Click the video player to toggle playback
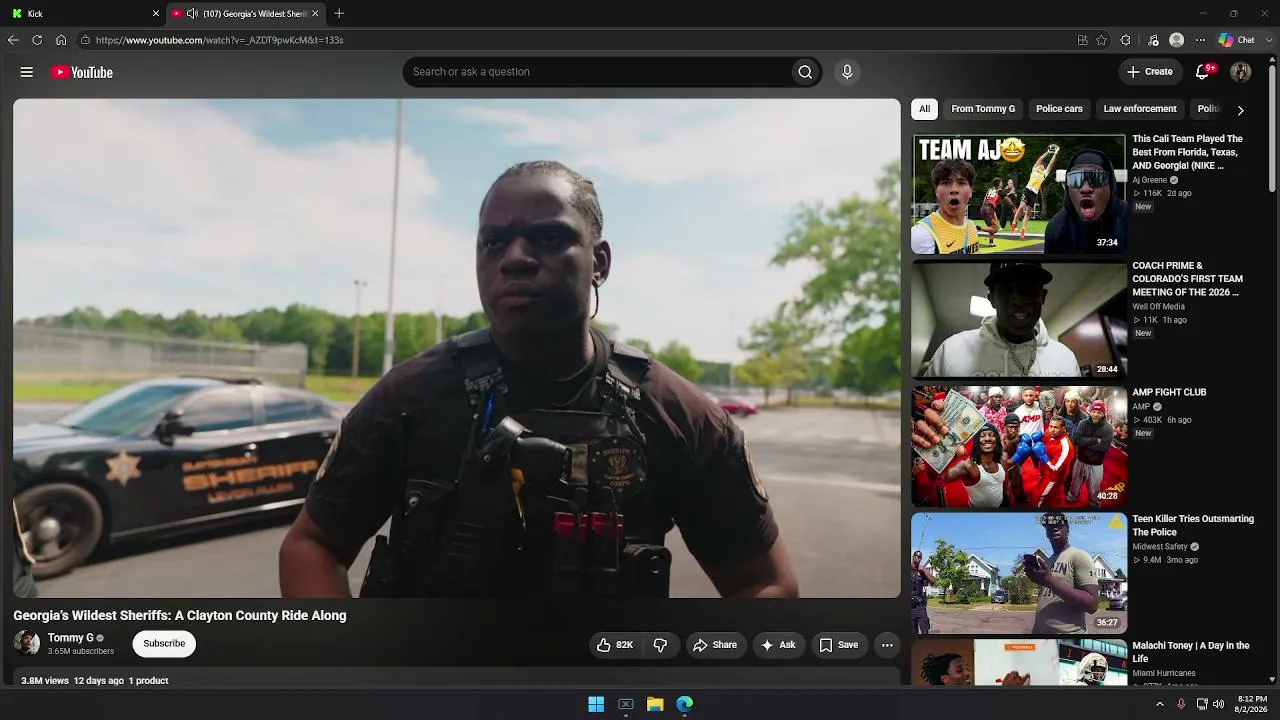 (457, 348)
